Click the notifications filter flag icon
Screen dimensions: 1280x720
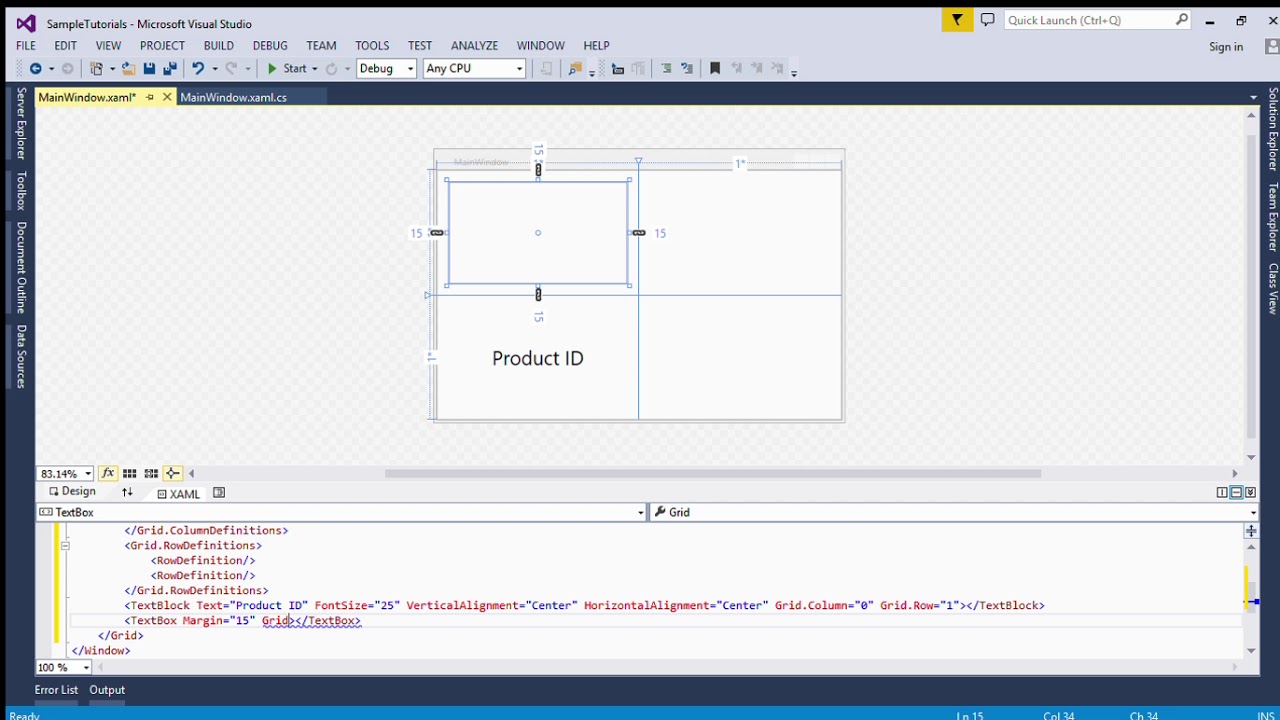957,20
